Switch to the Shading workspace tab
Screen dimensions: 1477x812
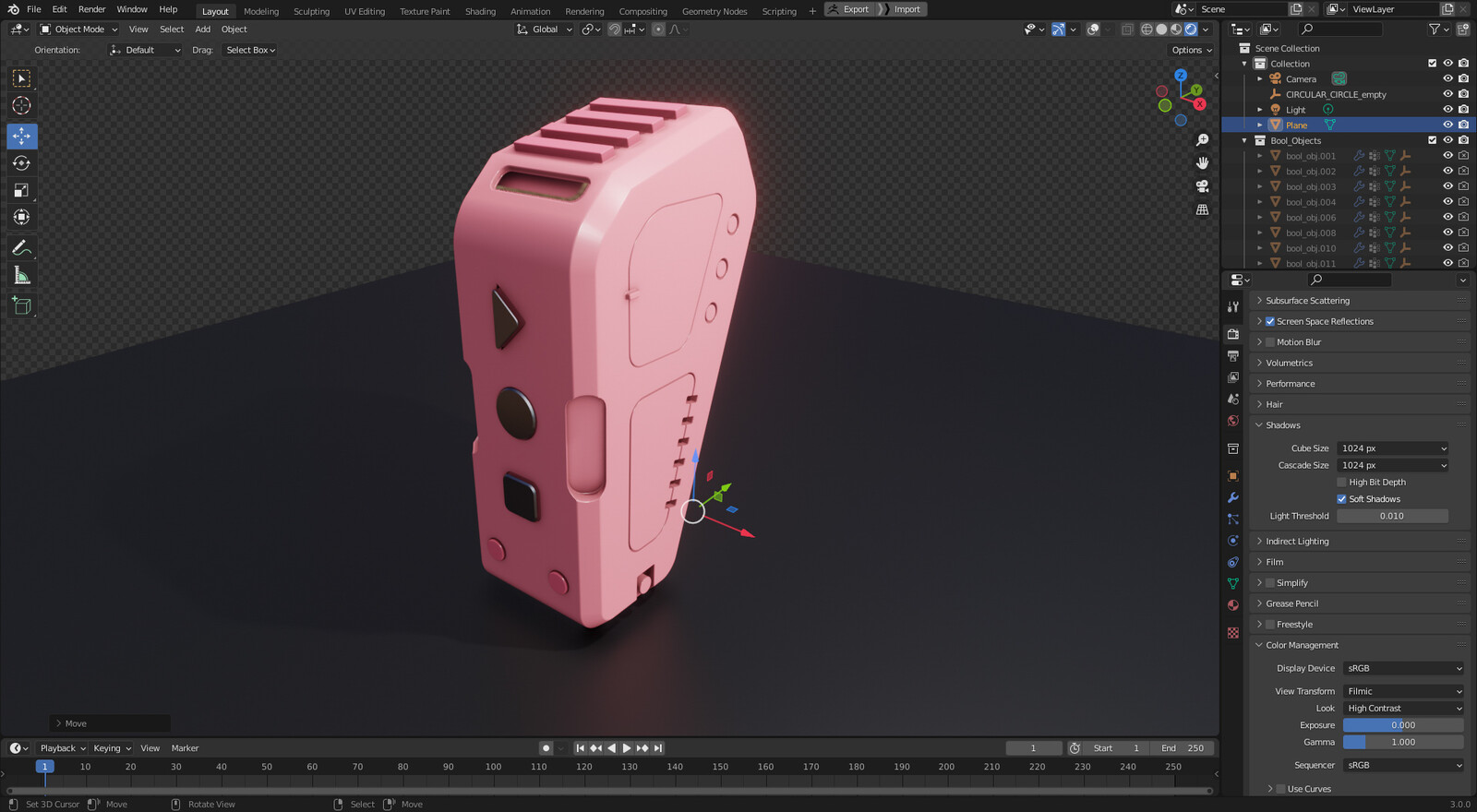(480, 11)
